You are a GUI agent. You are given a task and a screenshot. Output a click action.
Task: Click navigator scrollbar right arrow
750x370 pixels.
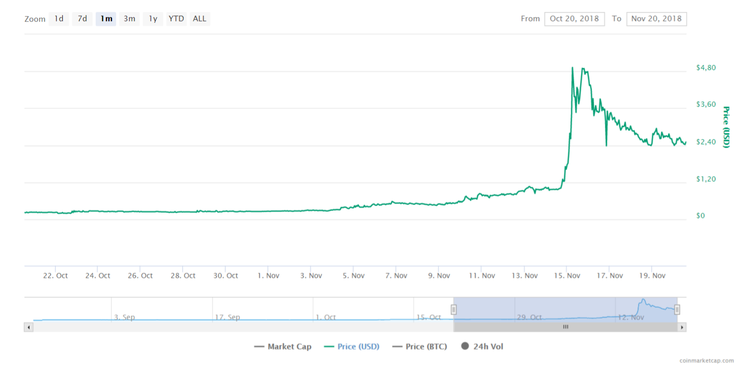tap(682, 327)
